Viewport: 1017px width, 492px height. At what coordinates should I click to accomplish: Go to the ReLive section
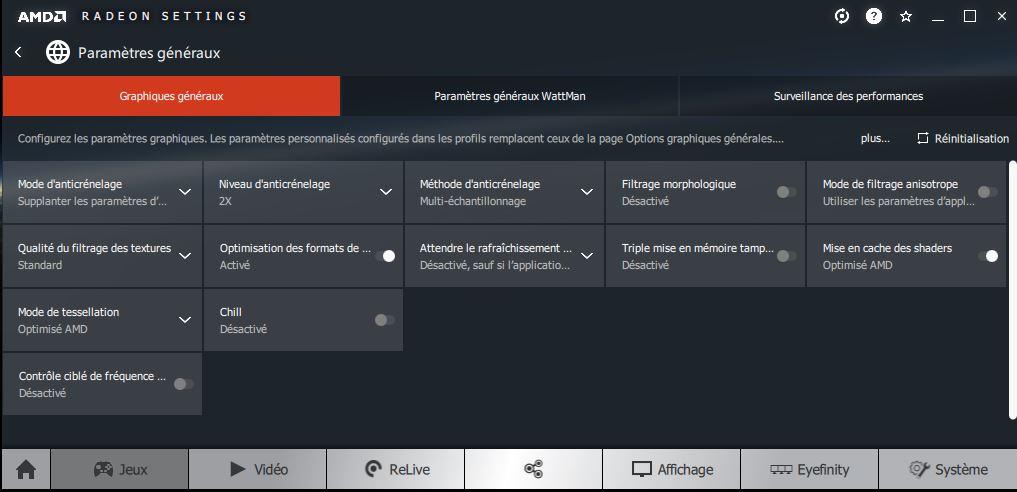point(396,469)
